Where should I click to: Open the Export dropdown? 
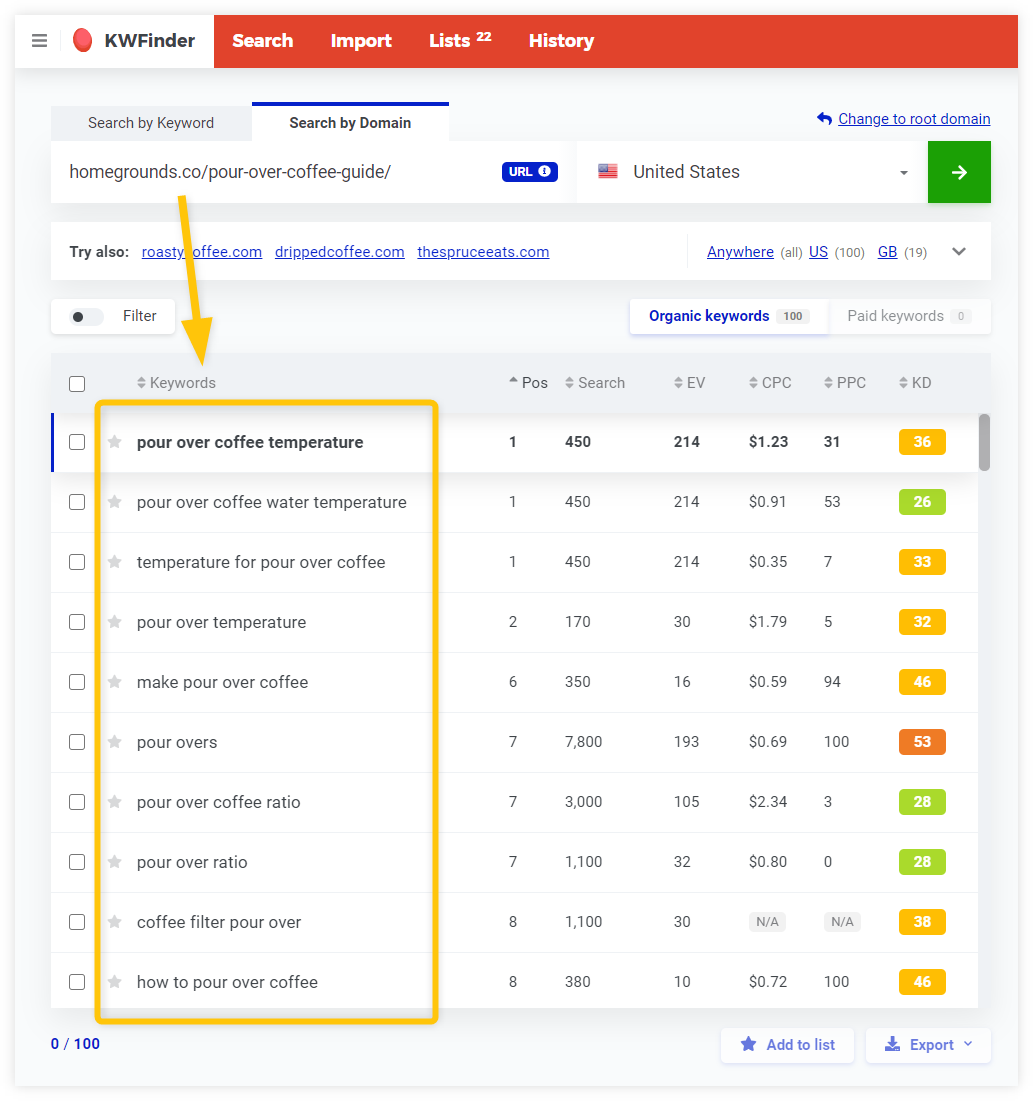929,1045
